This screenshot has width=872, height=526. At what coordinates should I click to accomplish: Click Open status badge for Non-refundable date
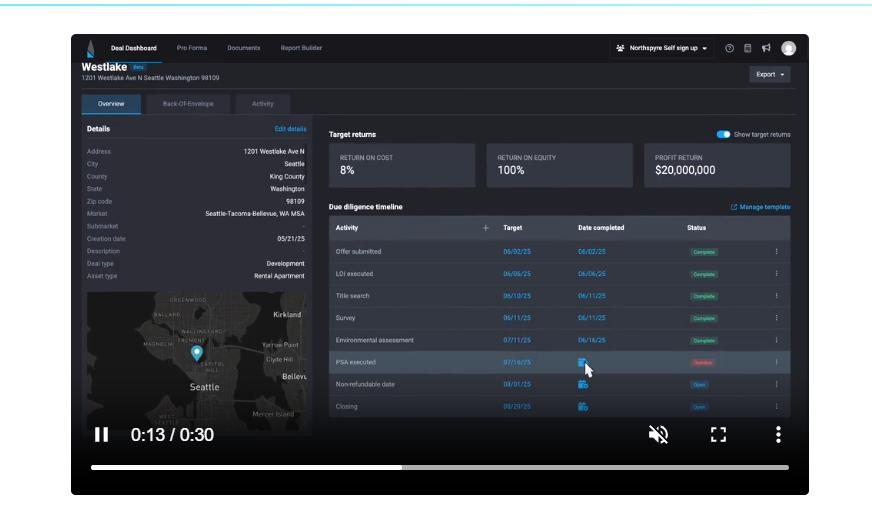(699, 385)
